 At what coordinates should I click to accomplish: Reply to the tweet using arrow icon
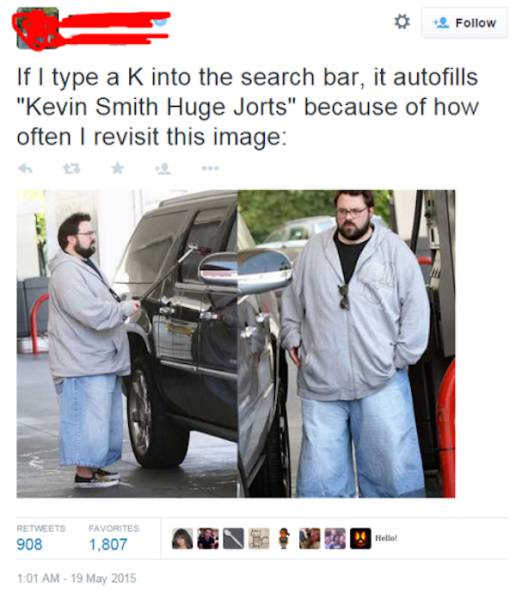click(x=26, y=168)
